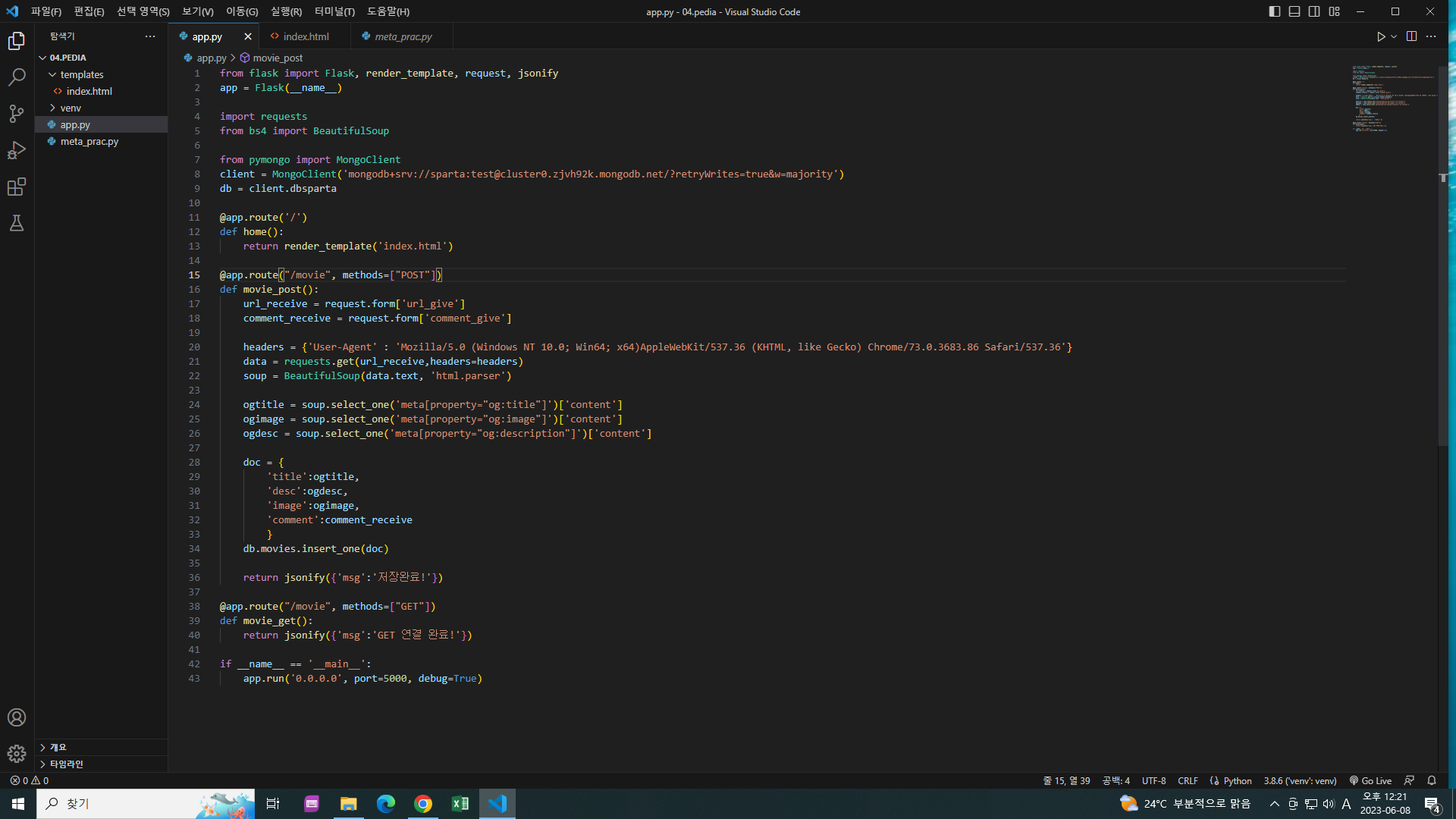Open the notifications bell
Viewport: 1456px width, 819px height.
coord(1432,780)
